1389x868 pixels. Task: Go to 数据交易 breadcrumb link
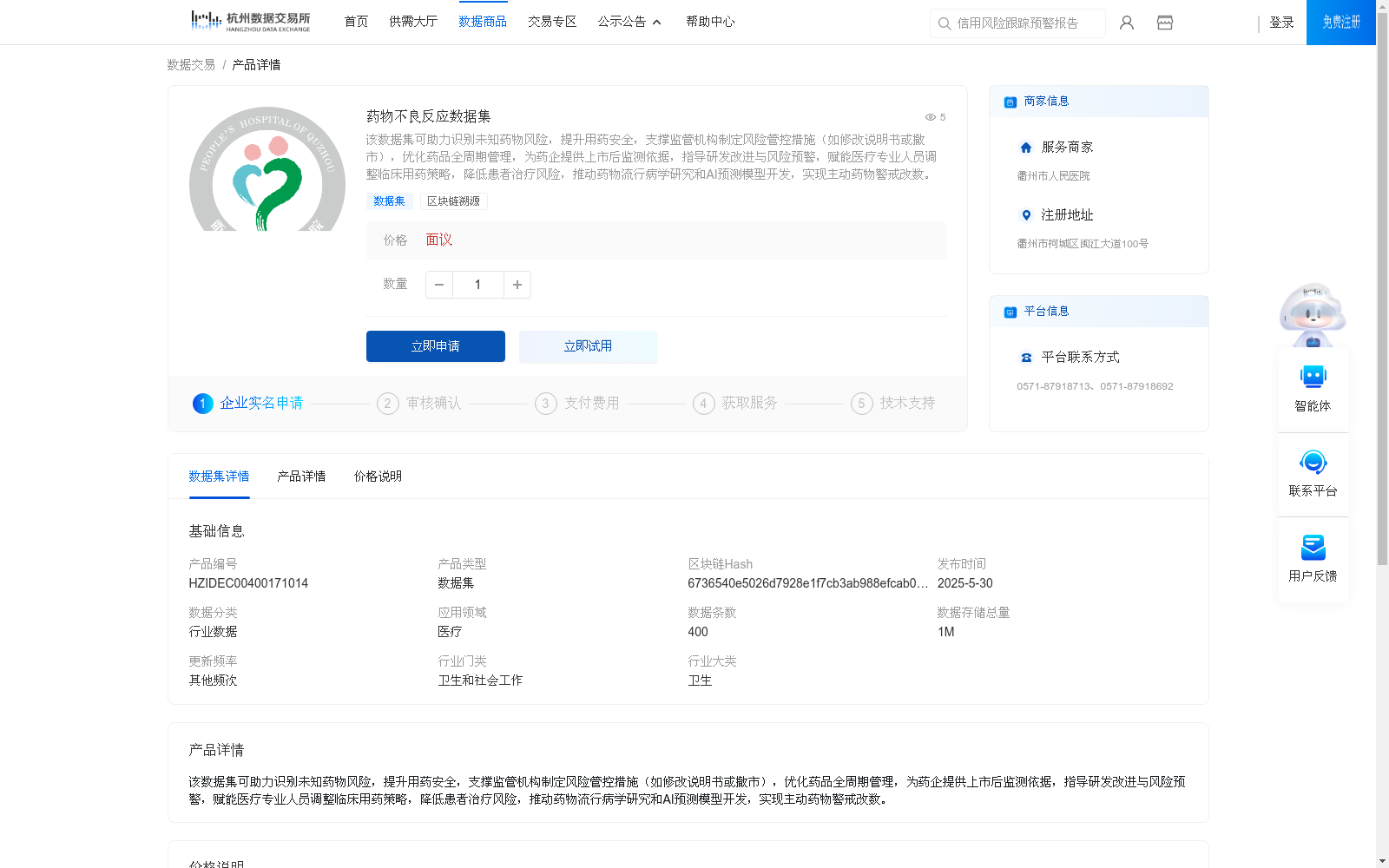tap(191, 65)
